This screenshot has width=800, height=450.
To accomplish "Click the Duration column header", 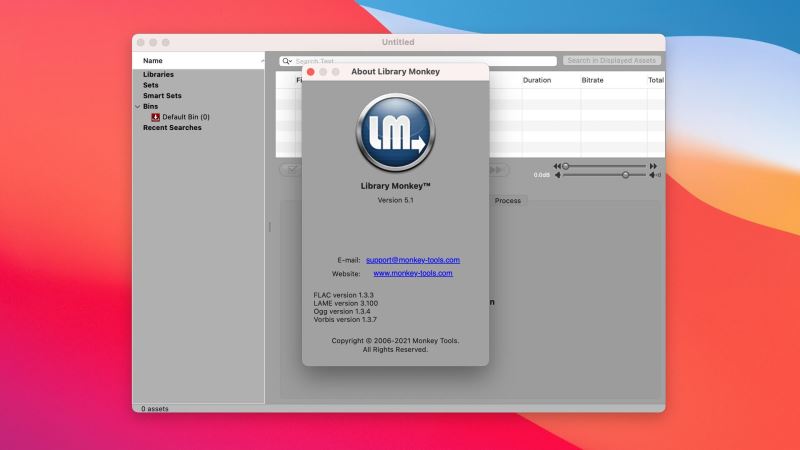I will tap(537, 80).
